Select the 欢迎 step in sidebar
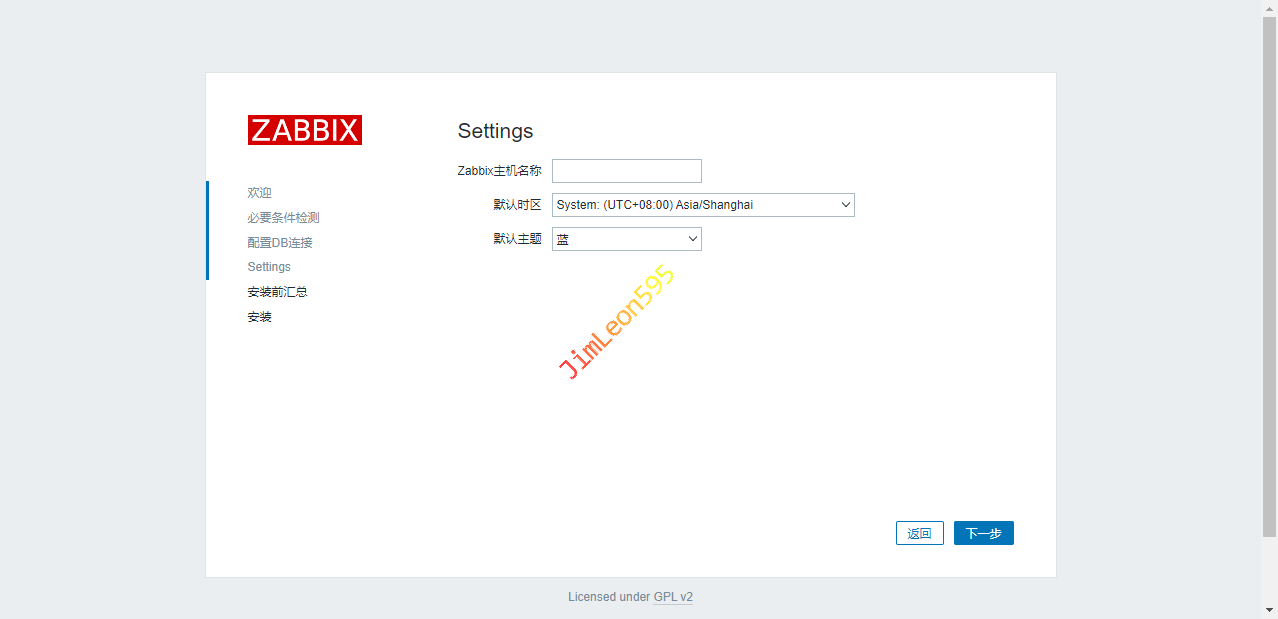1278x619 pixels. [260, 193]
